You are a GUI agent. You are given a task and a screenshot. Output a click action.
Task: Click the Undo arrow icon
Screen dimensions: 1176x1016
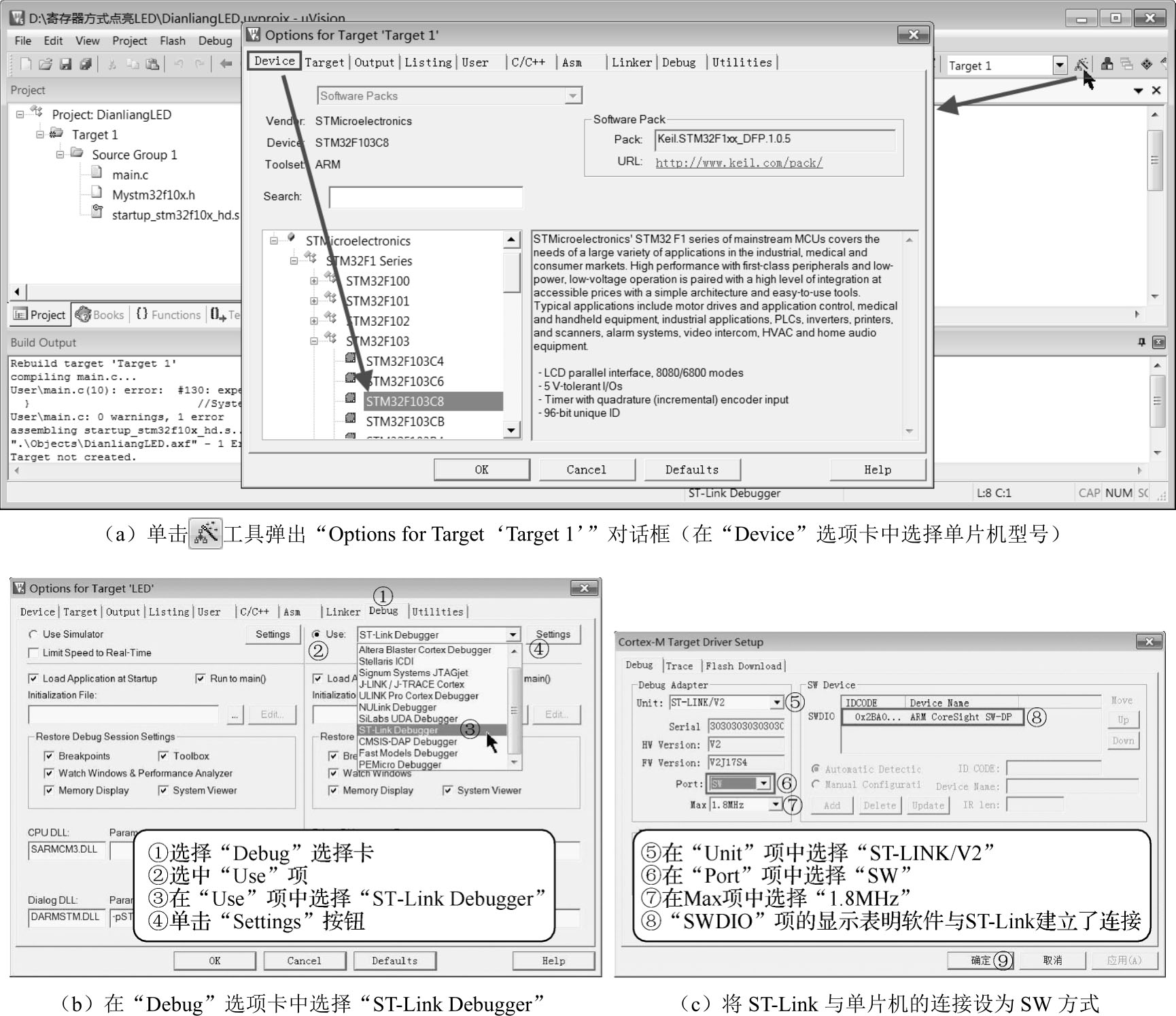tap(179, 64)
